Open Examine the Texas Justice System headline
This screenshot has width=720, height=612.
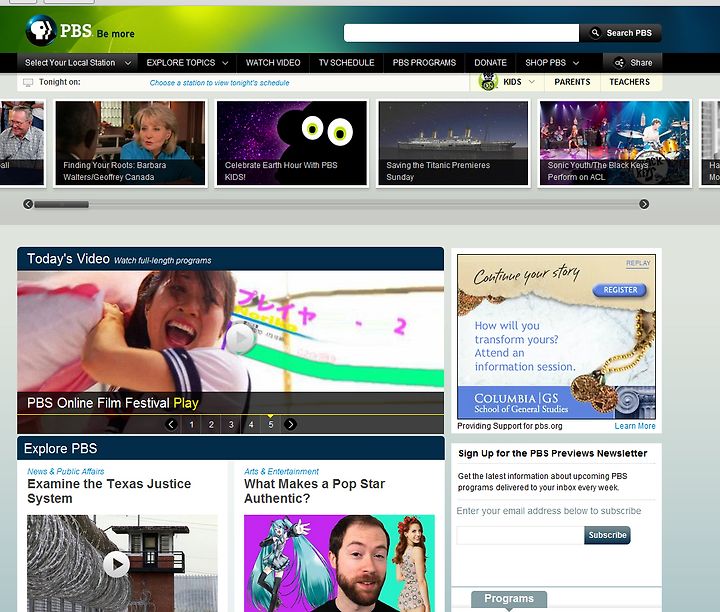109,491
